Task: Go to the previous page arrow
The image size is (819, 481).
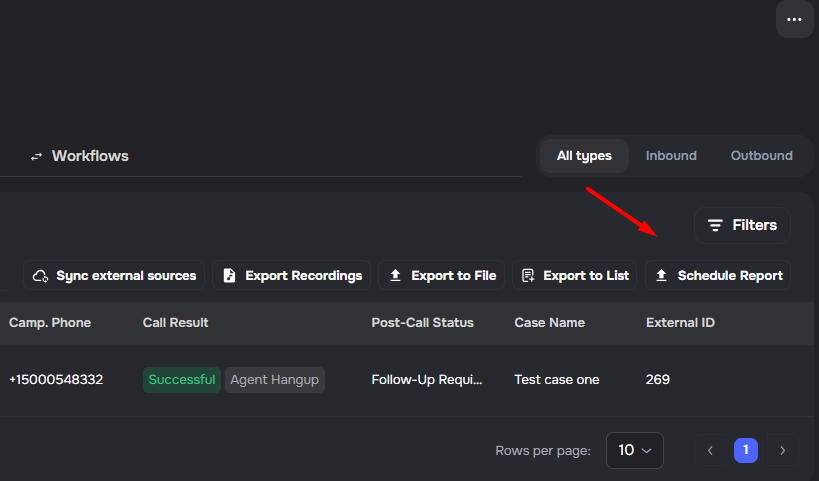Action: point(710,450)
